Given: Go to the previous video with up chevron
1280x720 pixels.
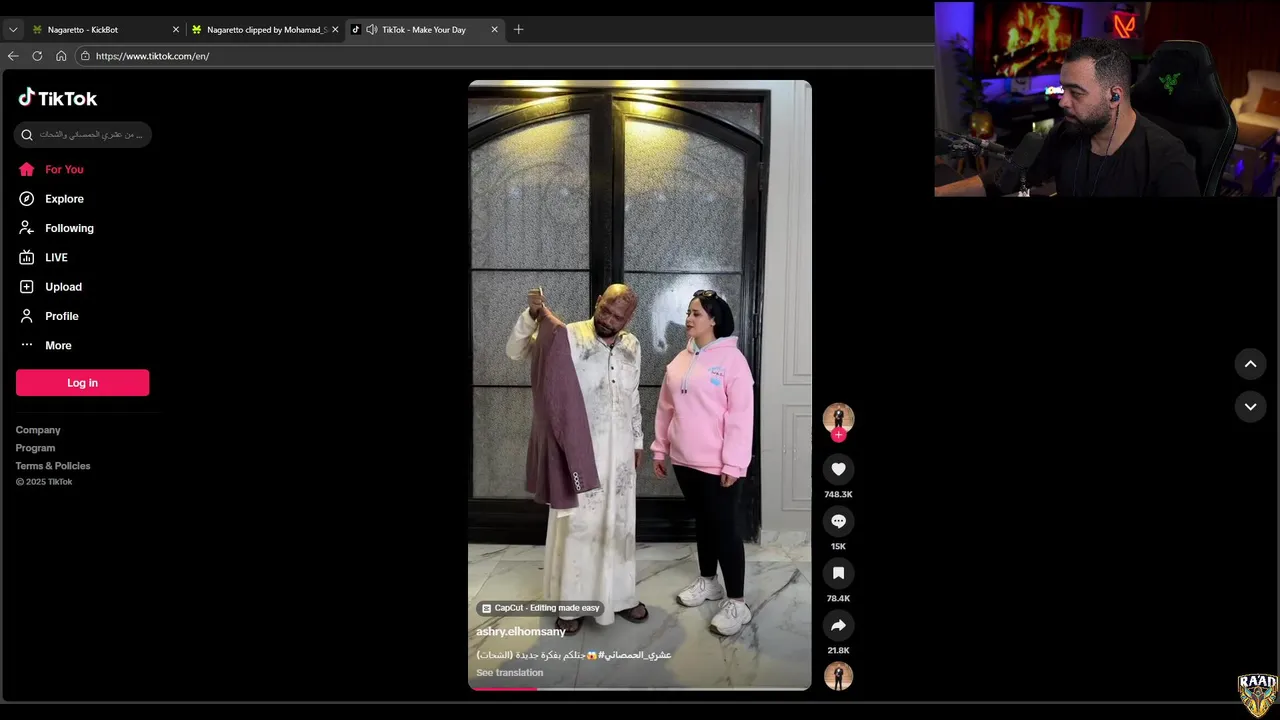Looking at the screenshot, I should pyautogui.click(x=1250, y=364).
